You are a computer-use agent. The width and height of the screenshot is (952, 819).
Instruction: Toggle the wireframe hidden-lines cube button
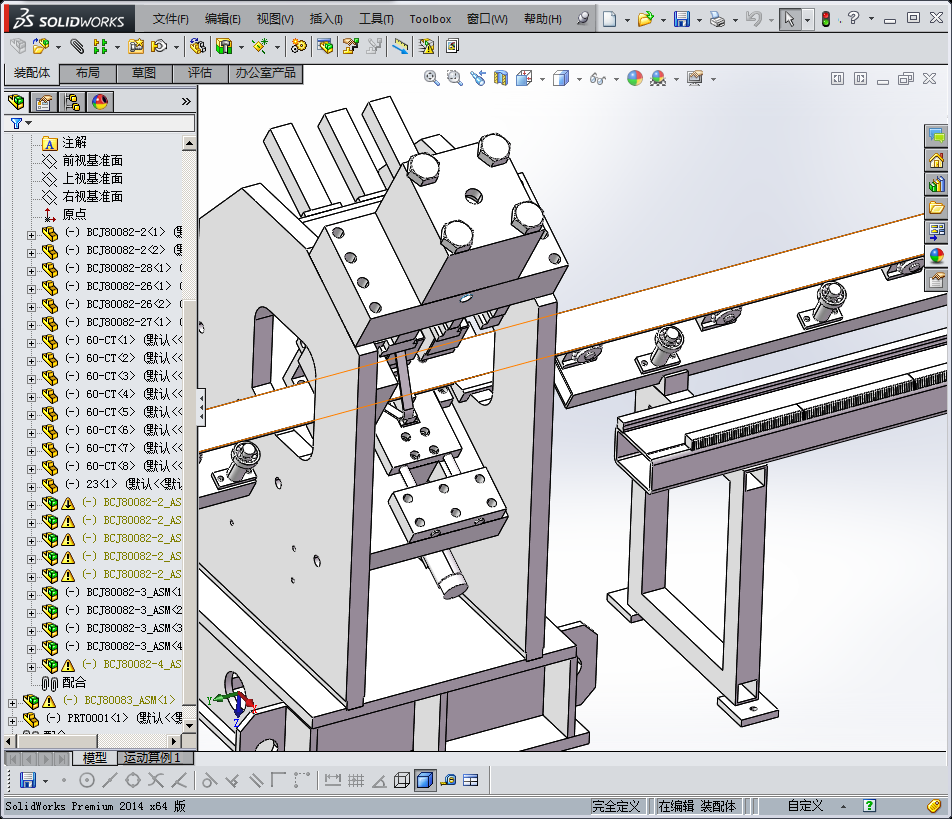click(402, 780)
